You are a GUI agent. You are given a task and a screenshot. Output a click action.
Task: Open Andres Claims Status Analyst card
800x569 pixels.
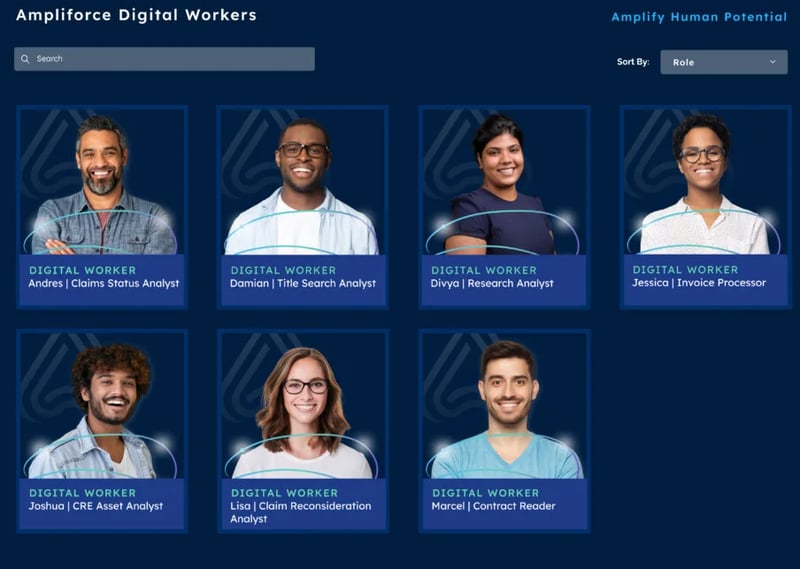pyautogui.click(x=102, y=207)
